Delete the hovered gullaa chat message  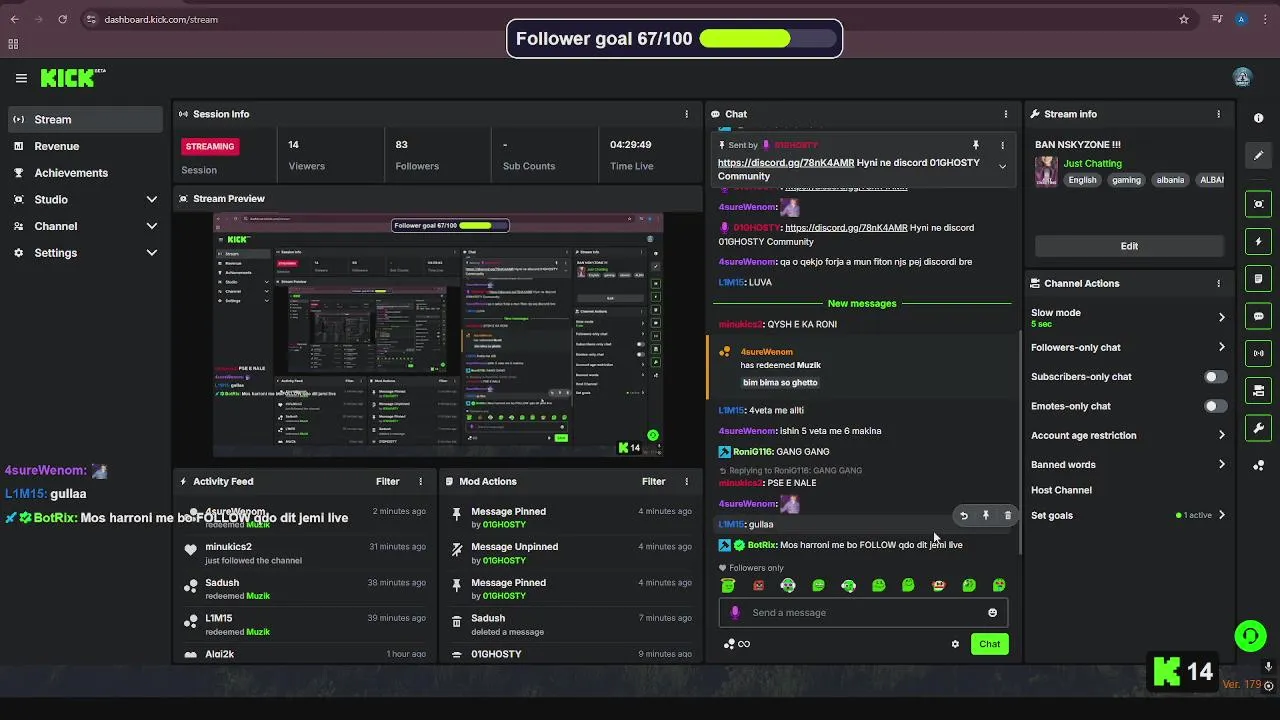click(1007, 516)
